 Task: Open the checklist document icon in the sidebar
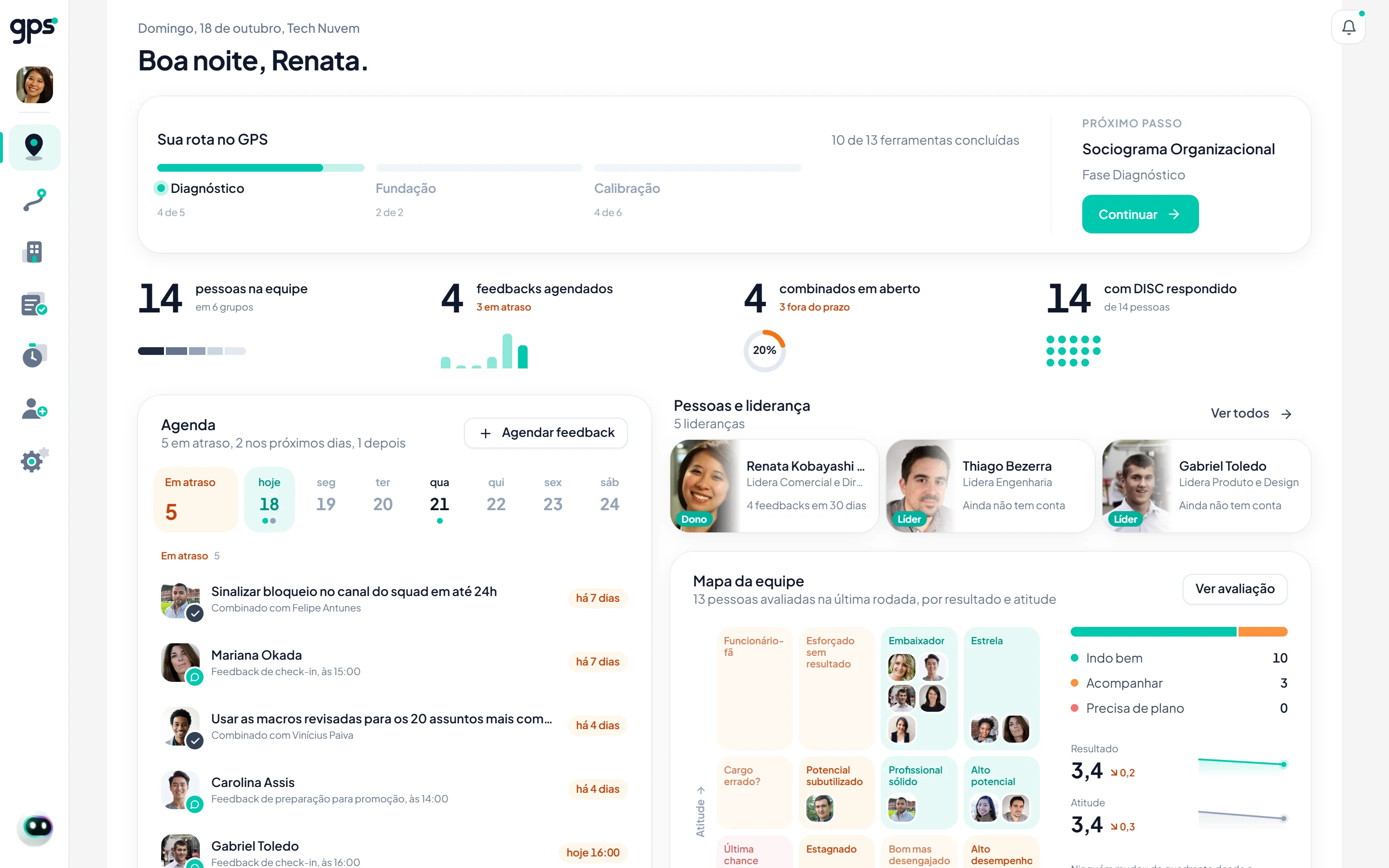pyautogui.click(x=34, y=304)
